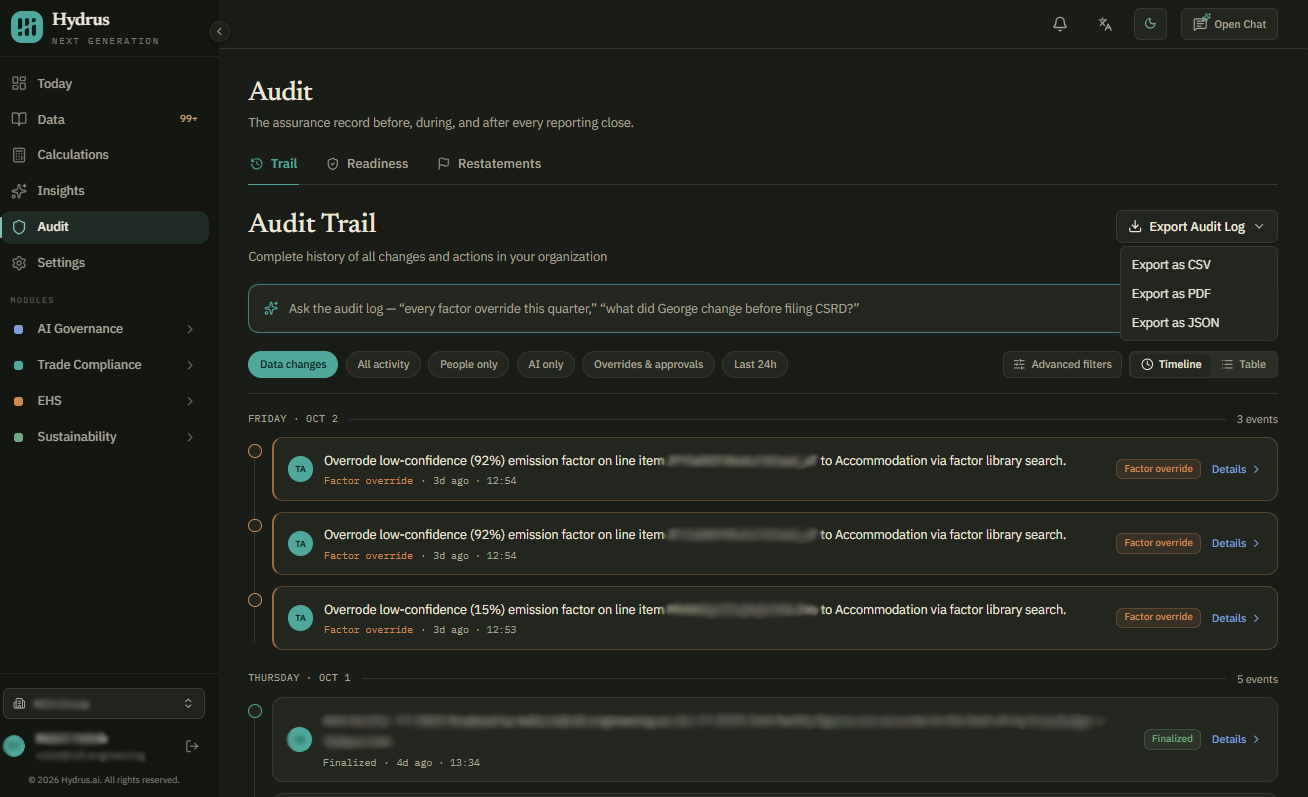Select the All activity filter chip
1308x797 pixels.
(384, 365)
